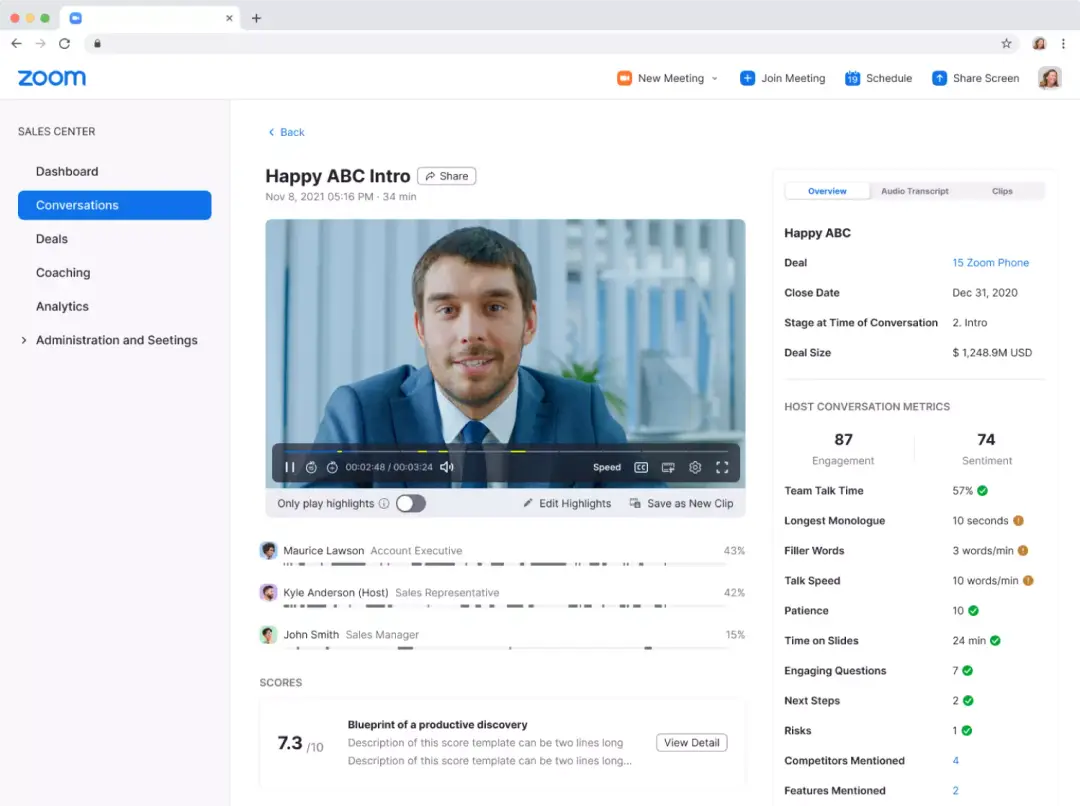This screenshot has width=1080, height=806.
Task: Click the rewind seconds icon in player
Action: [x=311, y=467]
